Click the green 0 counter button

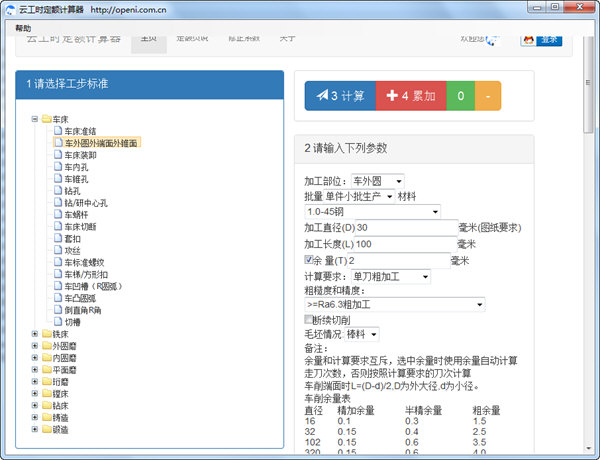coord(461,96)
